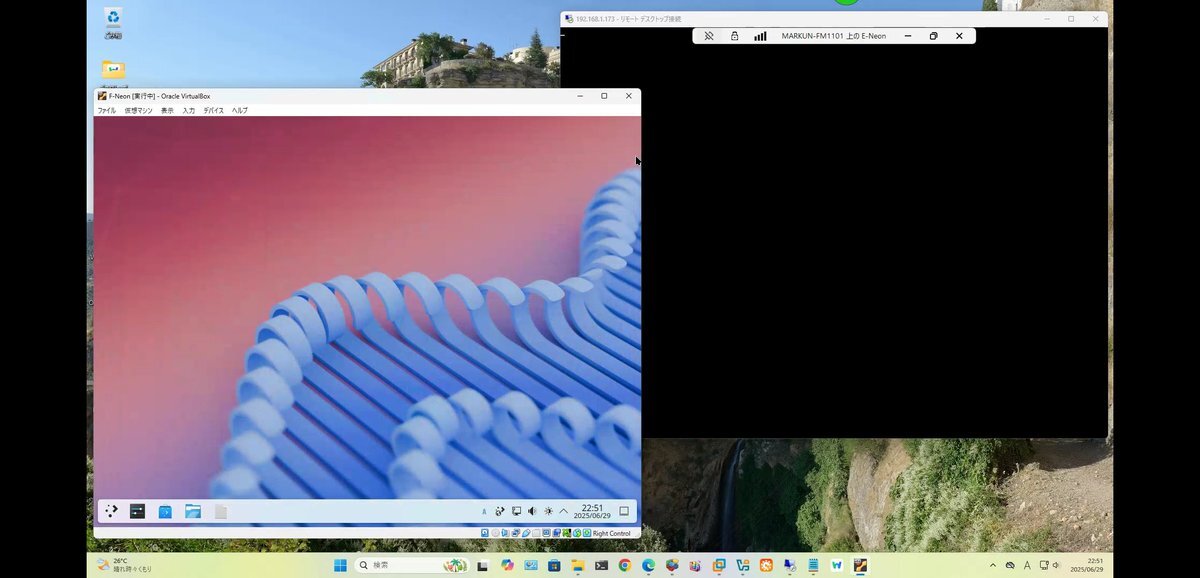This screenshot has width=1200, height=578.
Task: Open the Windows network and volume quick settings
Action: tap(1049, 565)
